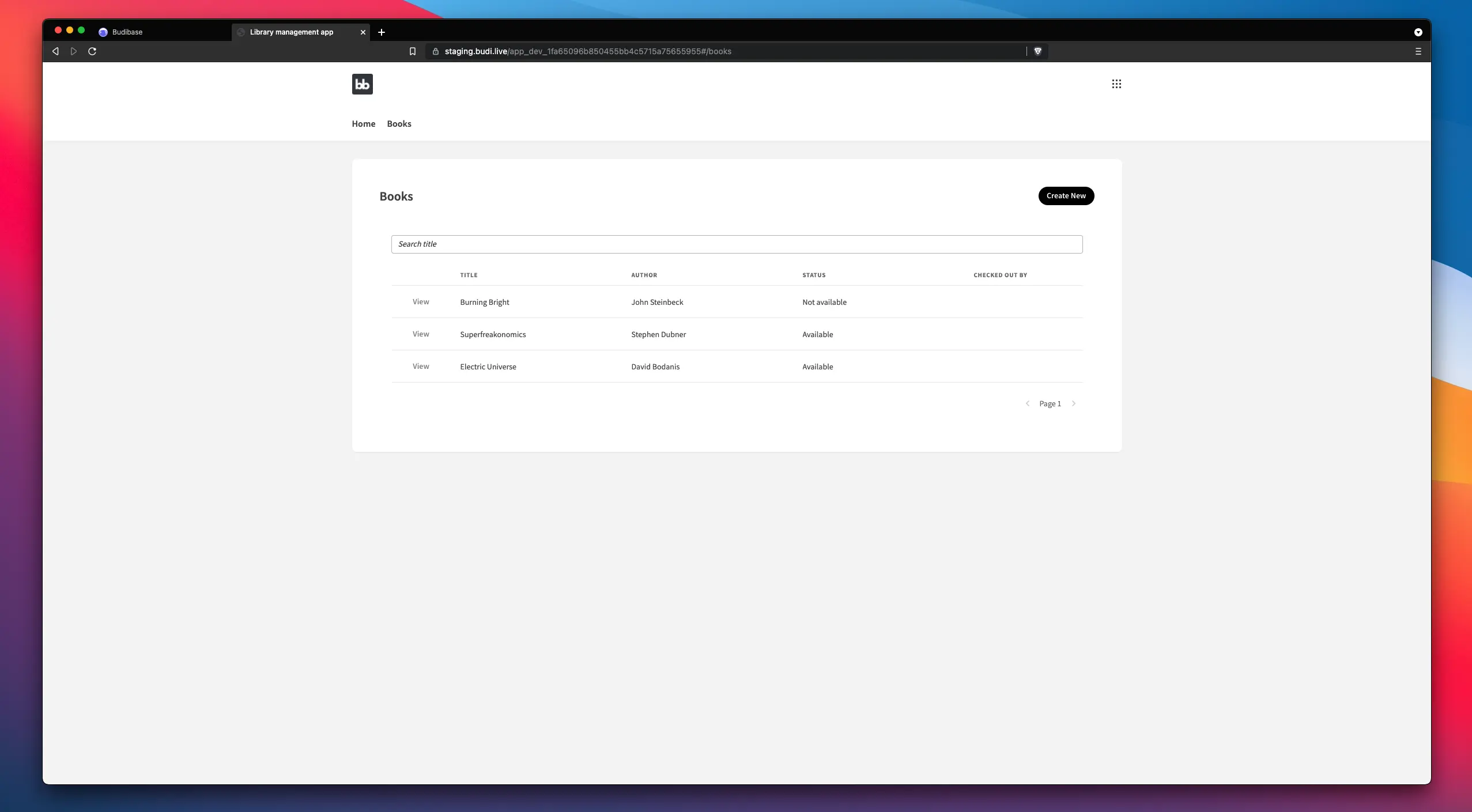Click the Title column header
Screen dimensions: 1472x812
pos(468,275)
